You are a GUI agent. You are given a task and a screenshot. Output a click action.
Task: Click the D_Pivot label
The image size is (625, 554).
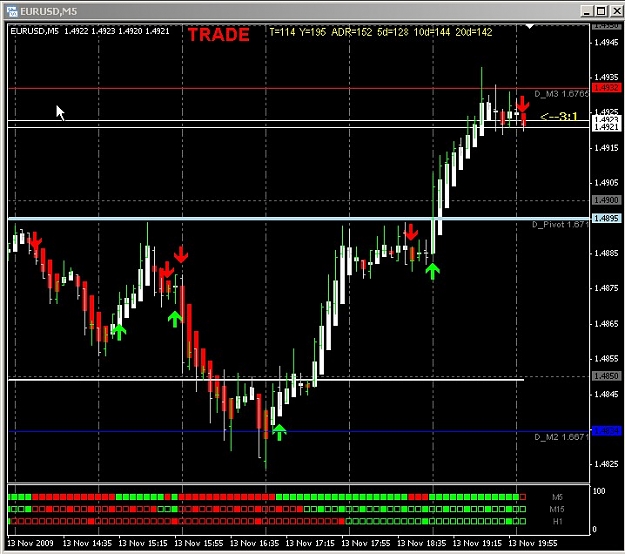click(560, 225)
